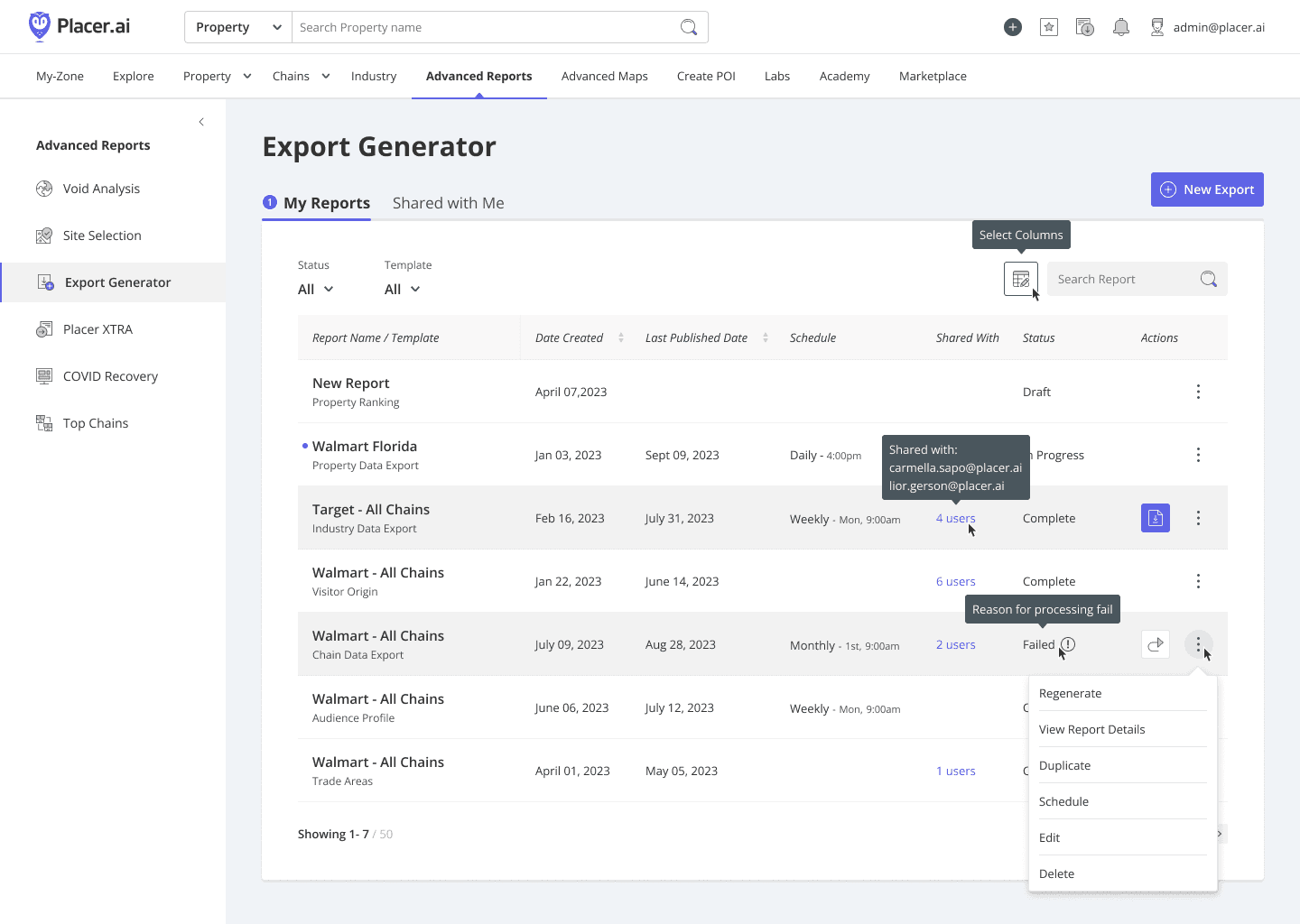Click the Failed status info icon
Viewport: 1300px width, 924px height.
point(1068,644)
